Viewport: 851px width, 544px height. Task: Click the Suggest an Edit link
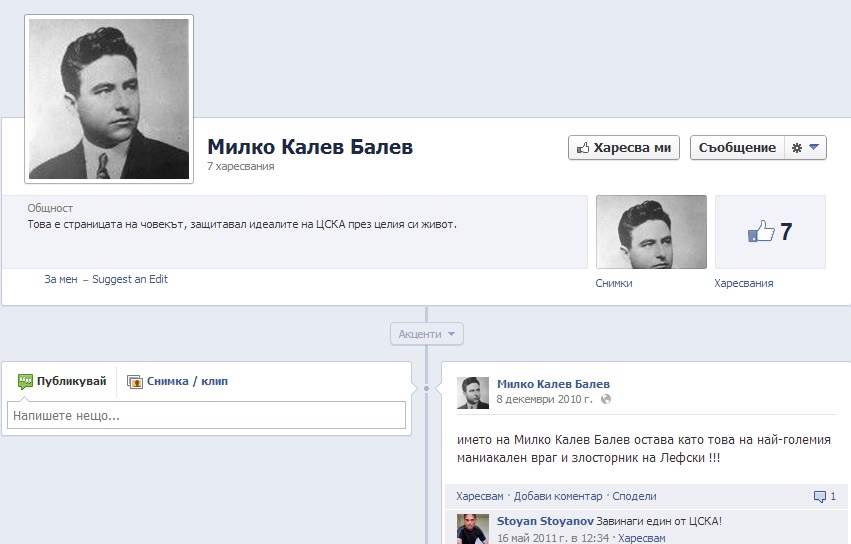point(130,280)
